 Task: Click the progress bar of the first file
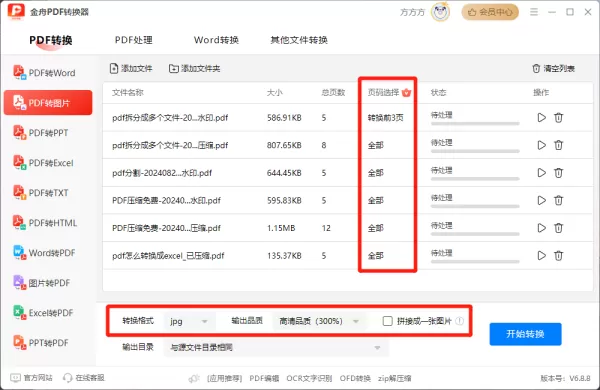tap(475, 124)
